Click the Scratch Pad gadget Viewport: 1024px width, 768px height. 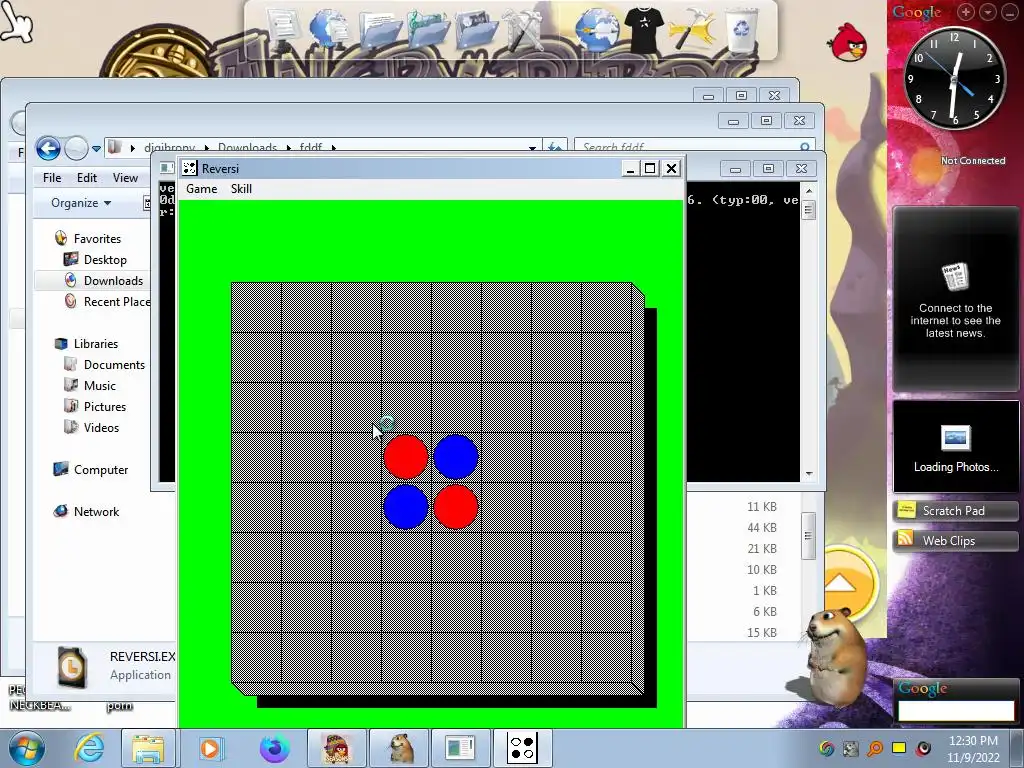[x=955, y=511]
